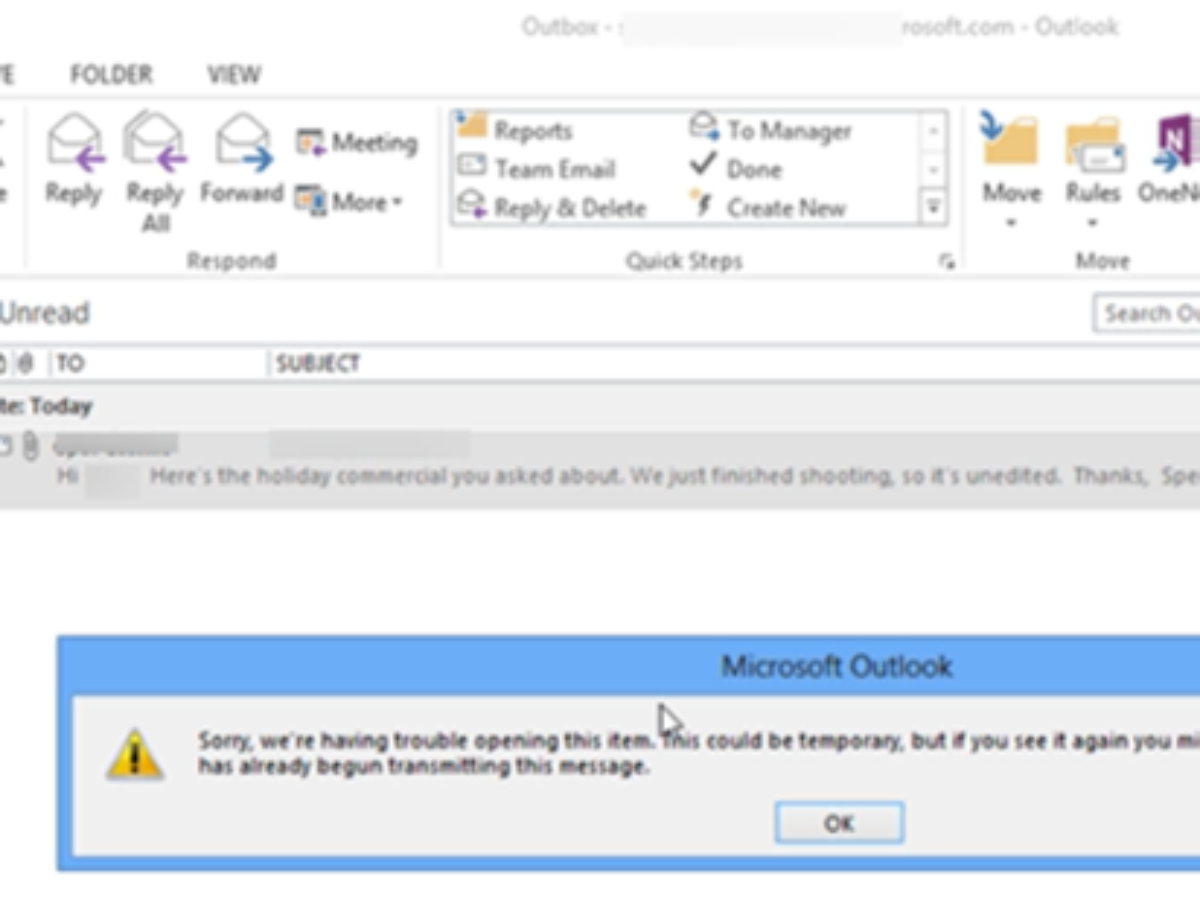Select the Team Email quick step
Image resolution: width=1200 pixels, height=900 pixels.
[x=536, y=169]
